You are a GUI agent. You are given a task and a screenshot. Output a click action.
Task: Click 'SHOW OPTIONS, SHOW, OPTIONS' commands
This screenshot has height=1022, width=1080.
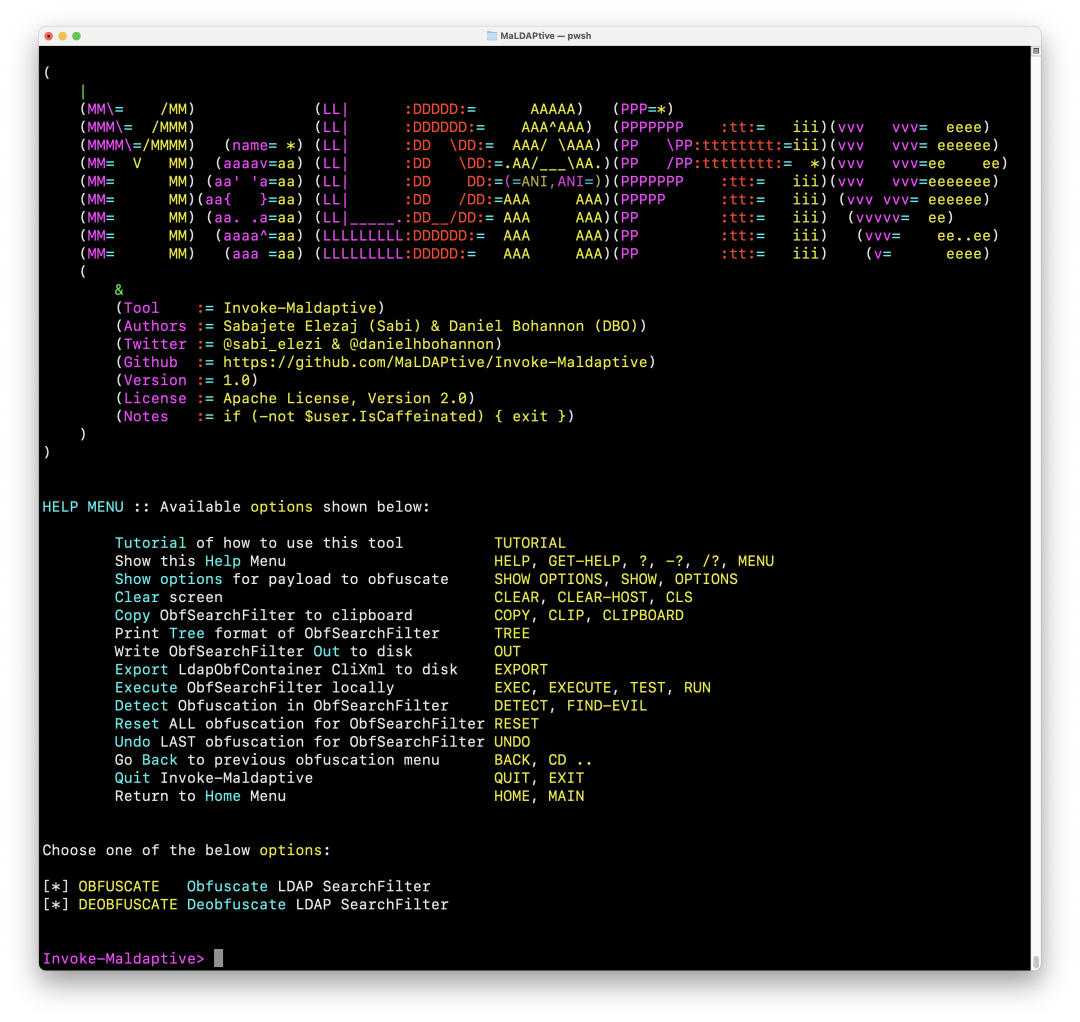click(616, 579)
